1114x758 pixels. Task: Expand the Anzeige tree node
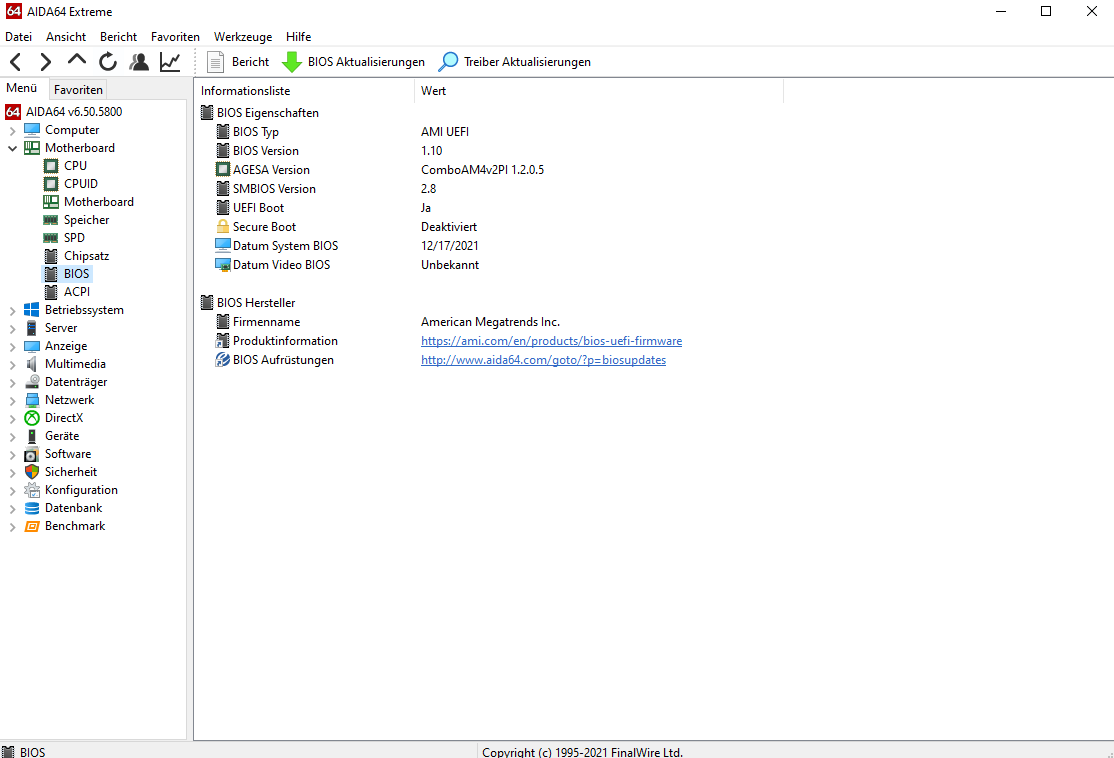13,347
